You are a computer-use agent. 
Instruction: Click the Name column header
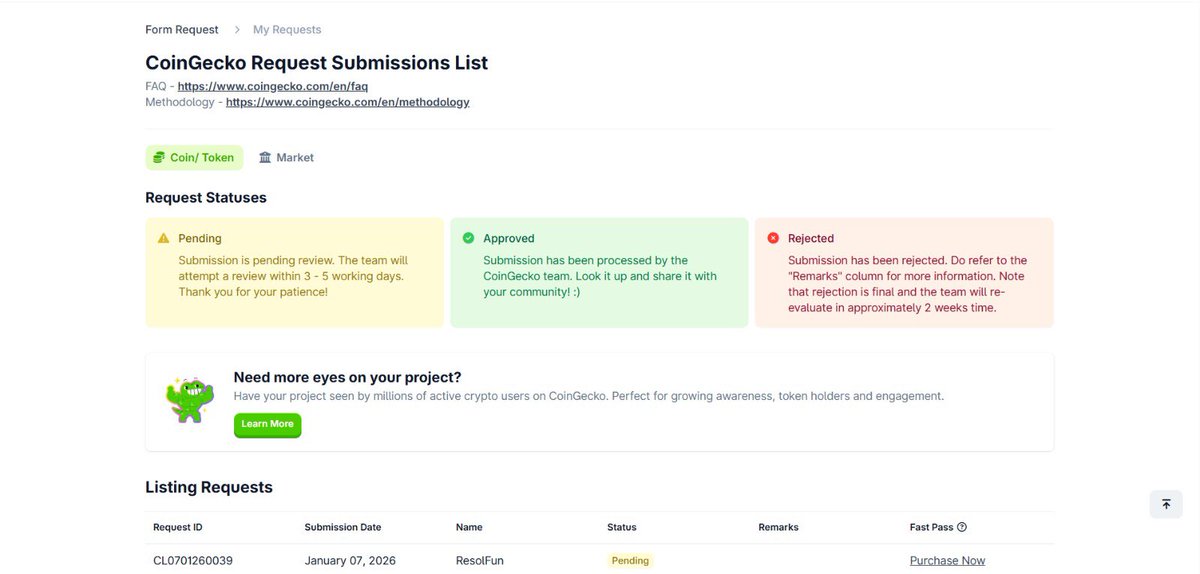pos(469,527)
